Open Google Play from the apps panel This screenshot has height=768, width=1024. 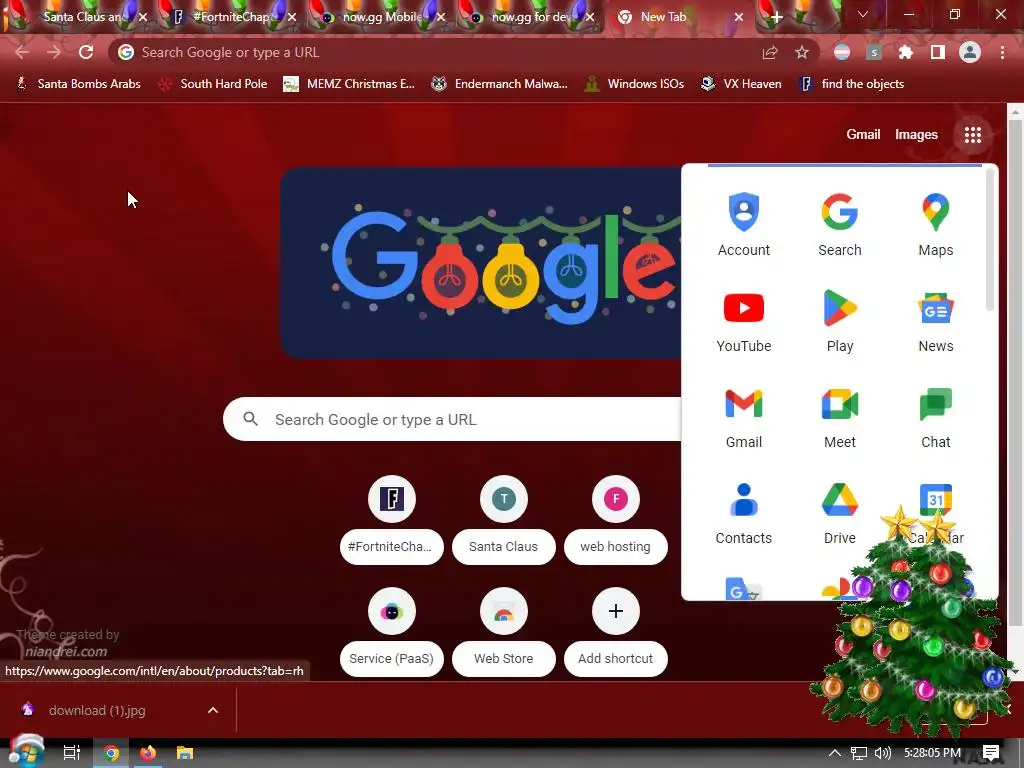tap(839, 320)
